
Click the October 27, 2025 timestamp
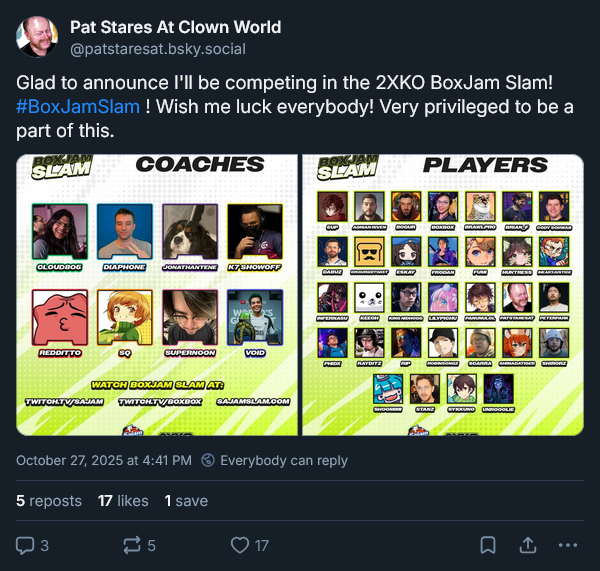[104, 460]
